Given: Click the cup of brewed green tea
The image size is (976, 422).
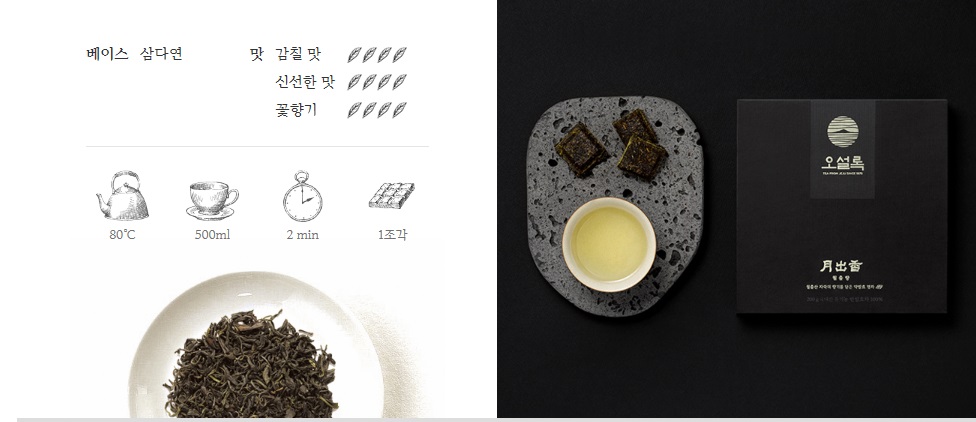Looking at the screenshot, I should click(x=609, y=244).
